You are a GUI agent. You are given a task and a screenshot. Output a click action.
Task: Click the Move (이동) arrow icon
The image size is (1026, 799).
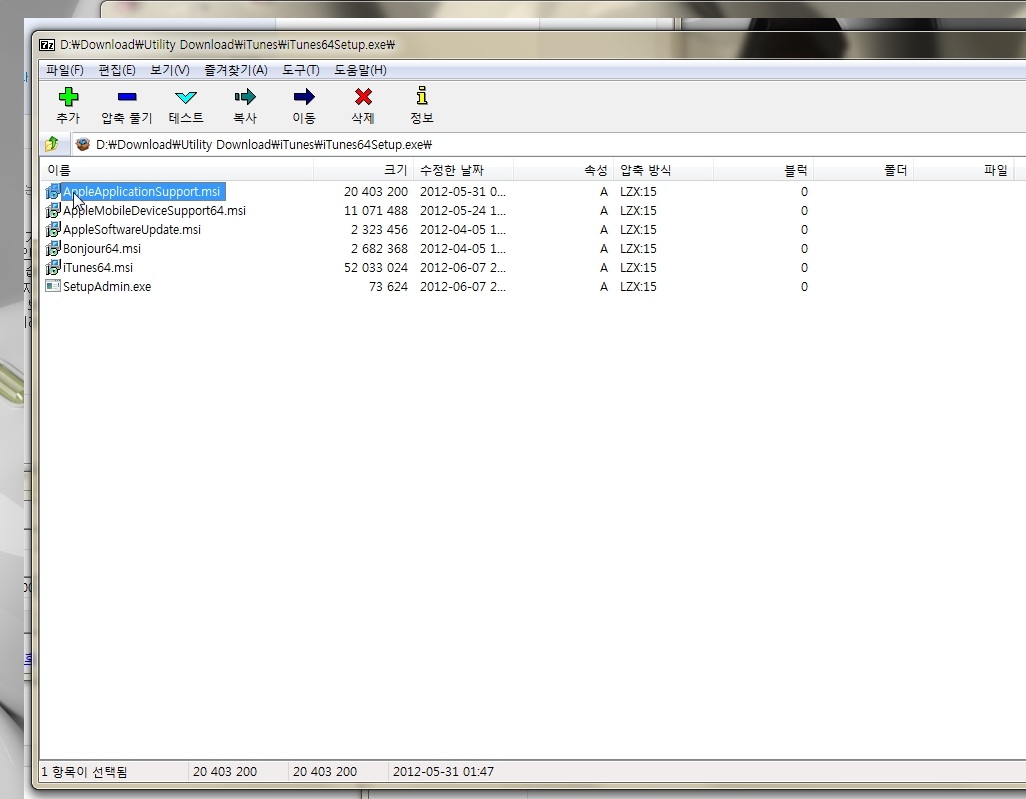[304, 97]
